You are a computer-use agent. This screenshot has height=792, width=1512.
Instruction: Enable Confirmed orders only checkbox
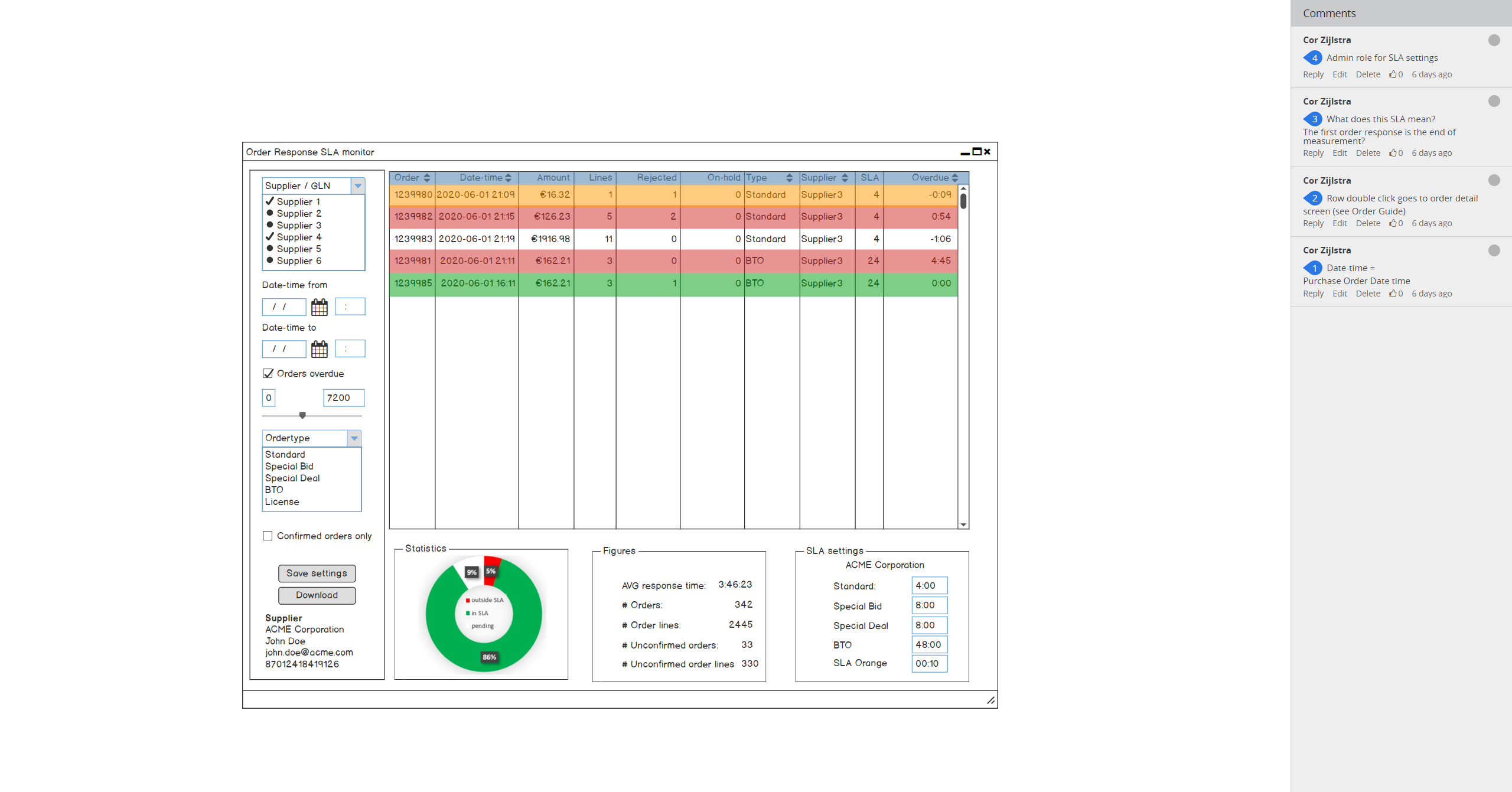point(268,536)
